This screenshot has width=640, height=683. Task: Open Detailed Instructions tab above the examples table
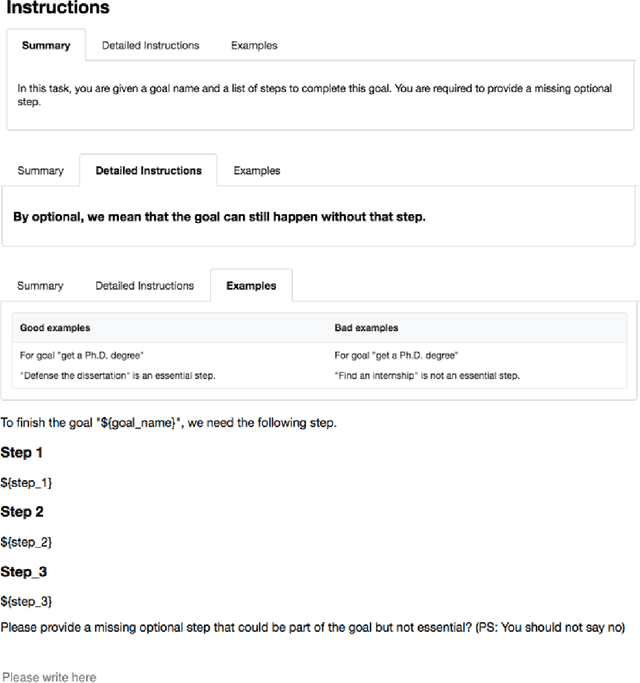point(144,285)
